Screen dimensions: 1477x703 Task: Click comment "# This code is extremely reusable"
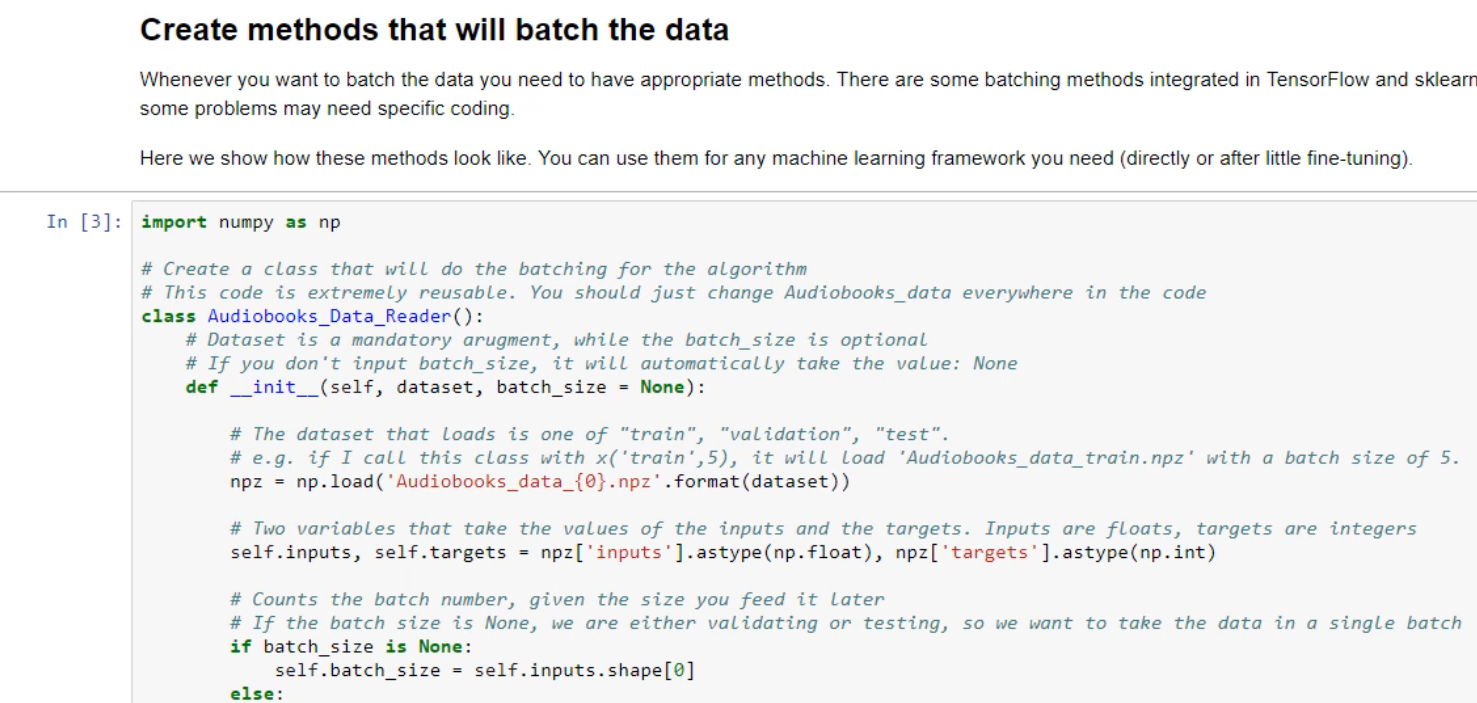(673, 293)
